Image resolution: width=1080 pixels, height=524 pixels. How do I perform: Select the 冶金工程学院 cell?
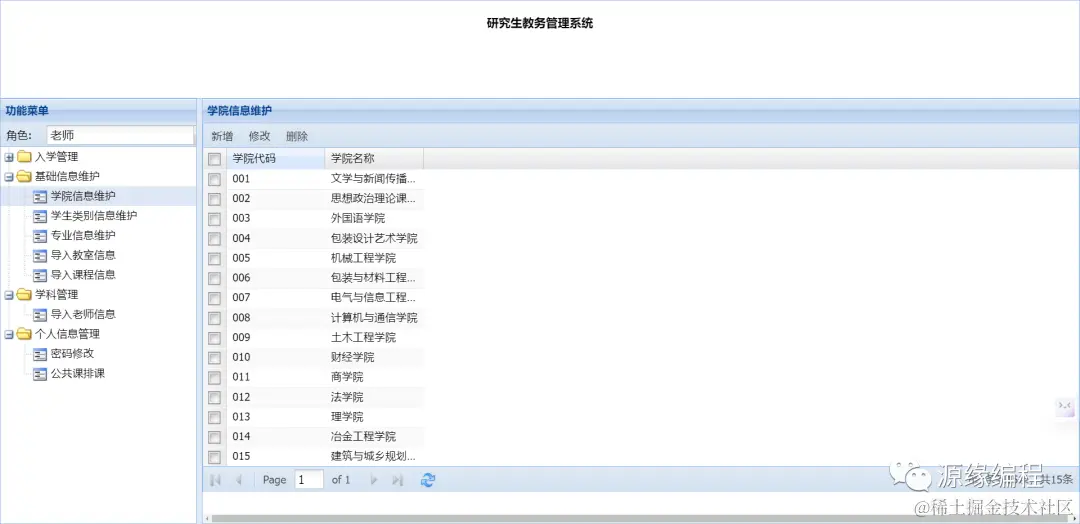click(x=374, y=437)
